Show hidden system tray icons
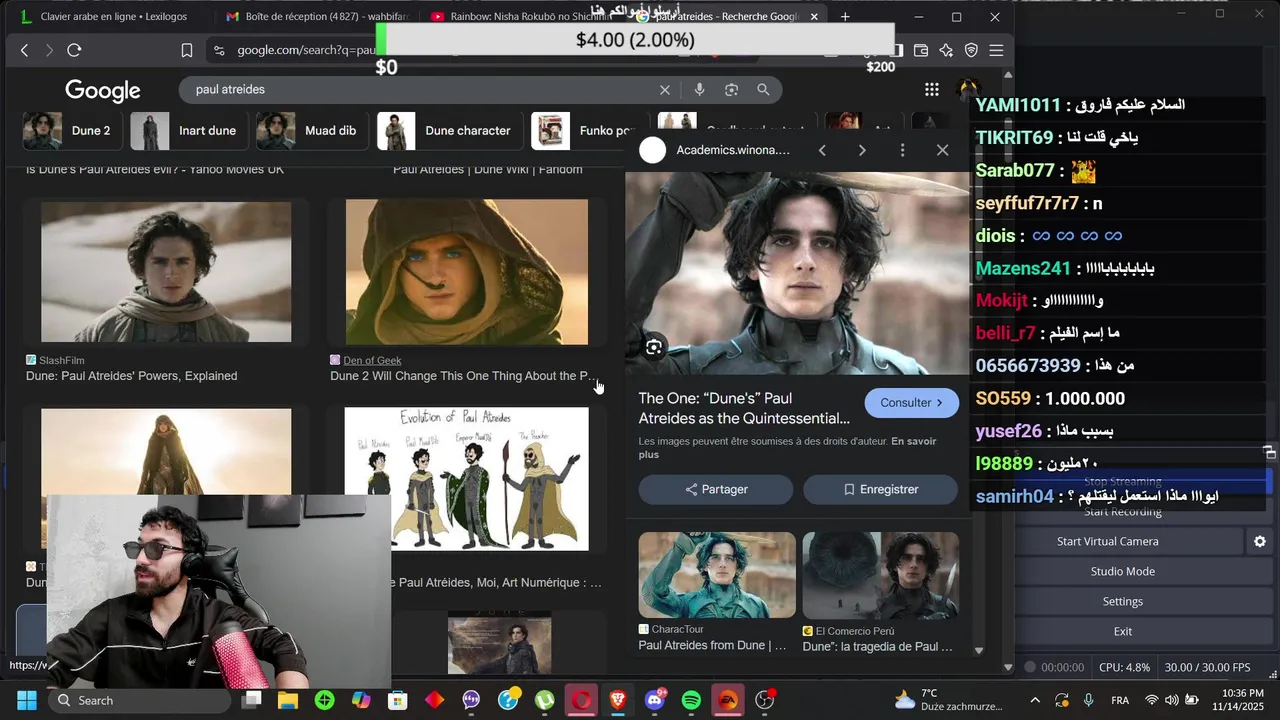The width and height of the screenshot is (1280, 720). pos(1035,700)
